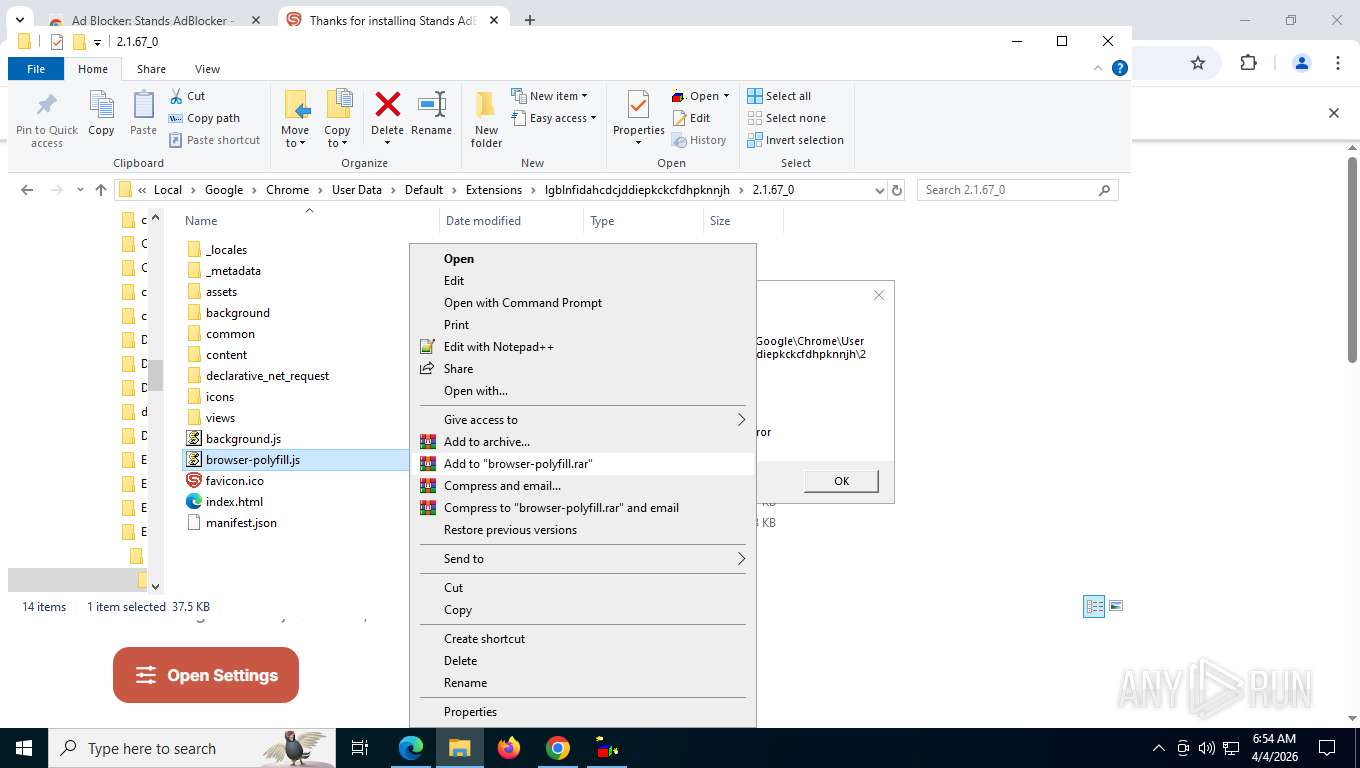1360x768 pixels.
Task: Open Chrome Extensions puzzle icon
Action: tap(1248, 63)
